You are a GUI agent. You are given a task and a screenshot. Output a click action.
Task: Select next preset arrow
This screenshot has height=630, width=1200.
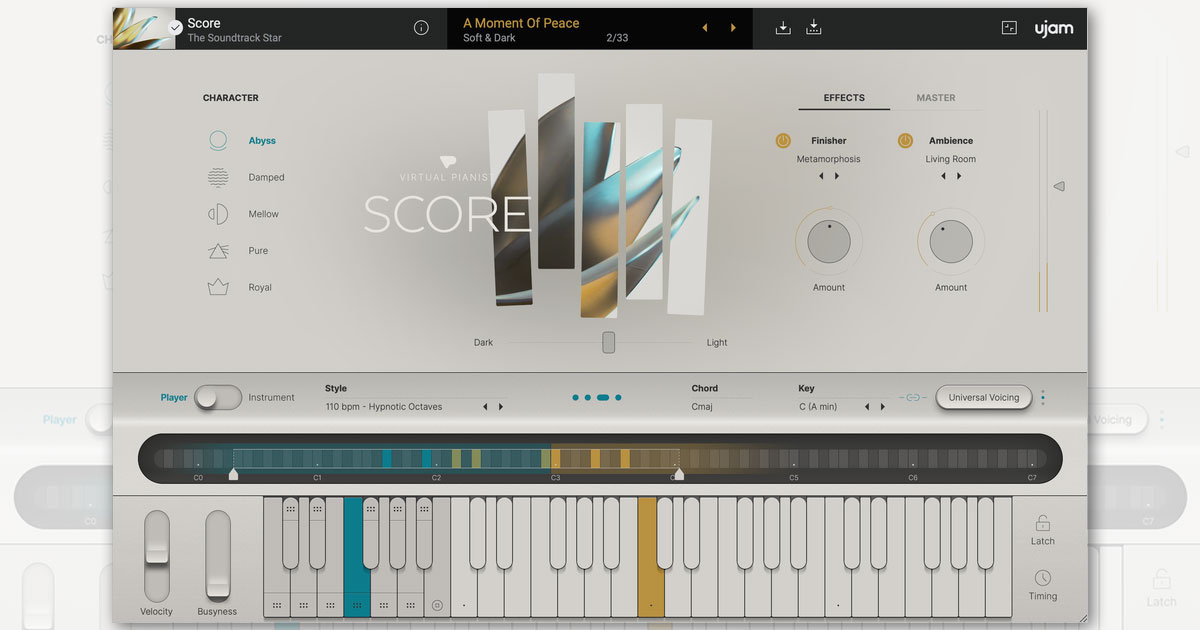coord(733,28)
